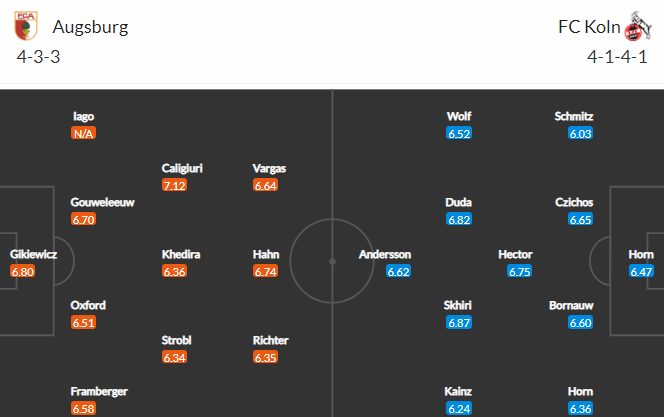
Task: Click Framberger's 6.58 rating badge
Action: coord(83,409)
